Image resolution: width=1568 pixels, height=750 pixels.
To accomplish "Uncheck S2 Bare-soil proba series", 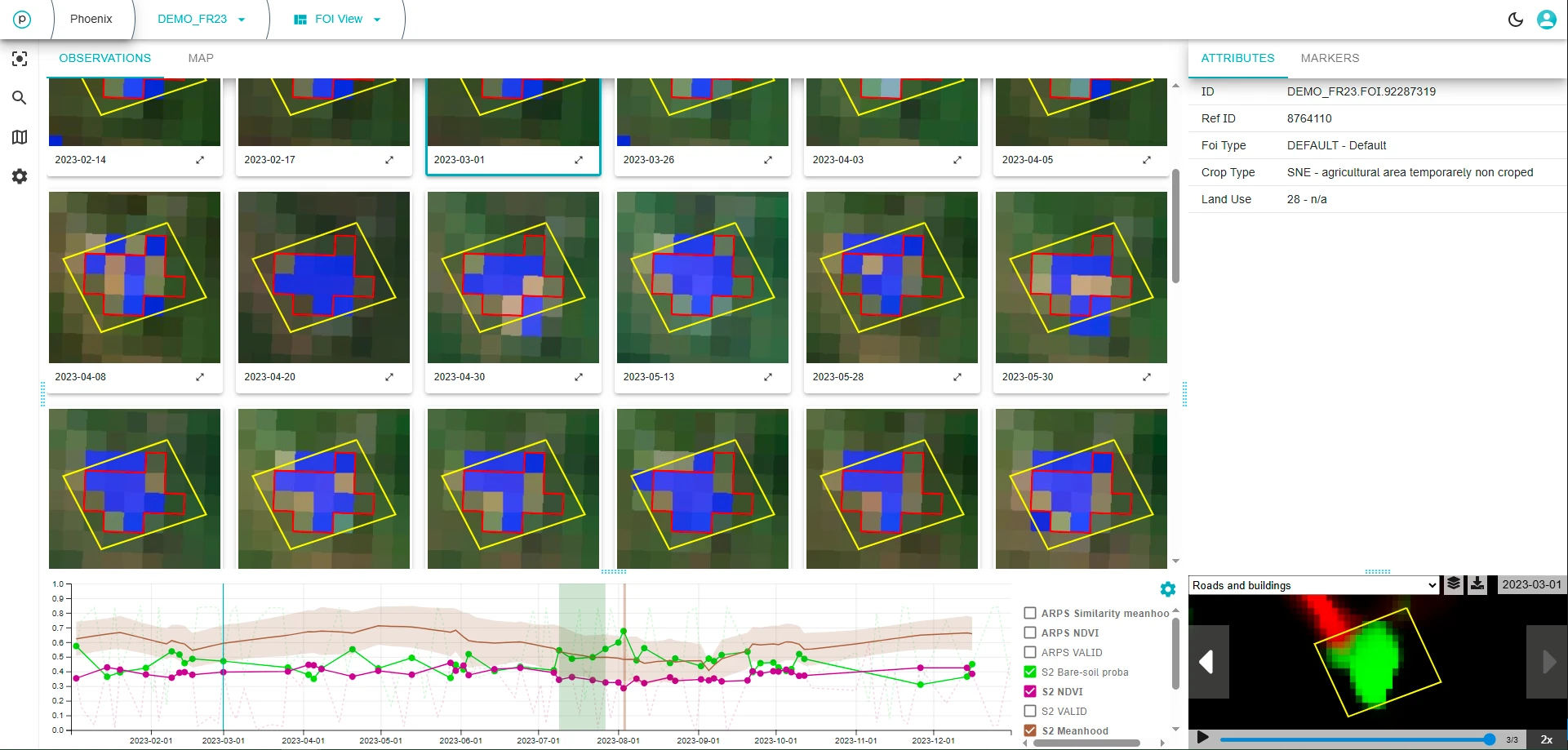I will pos(1030,672).
